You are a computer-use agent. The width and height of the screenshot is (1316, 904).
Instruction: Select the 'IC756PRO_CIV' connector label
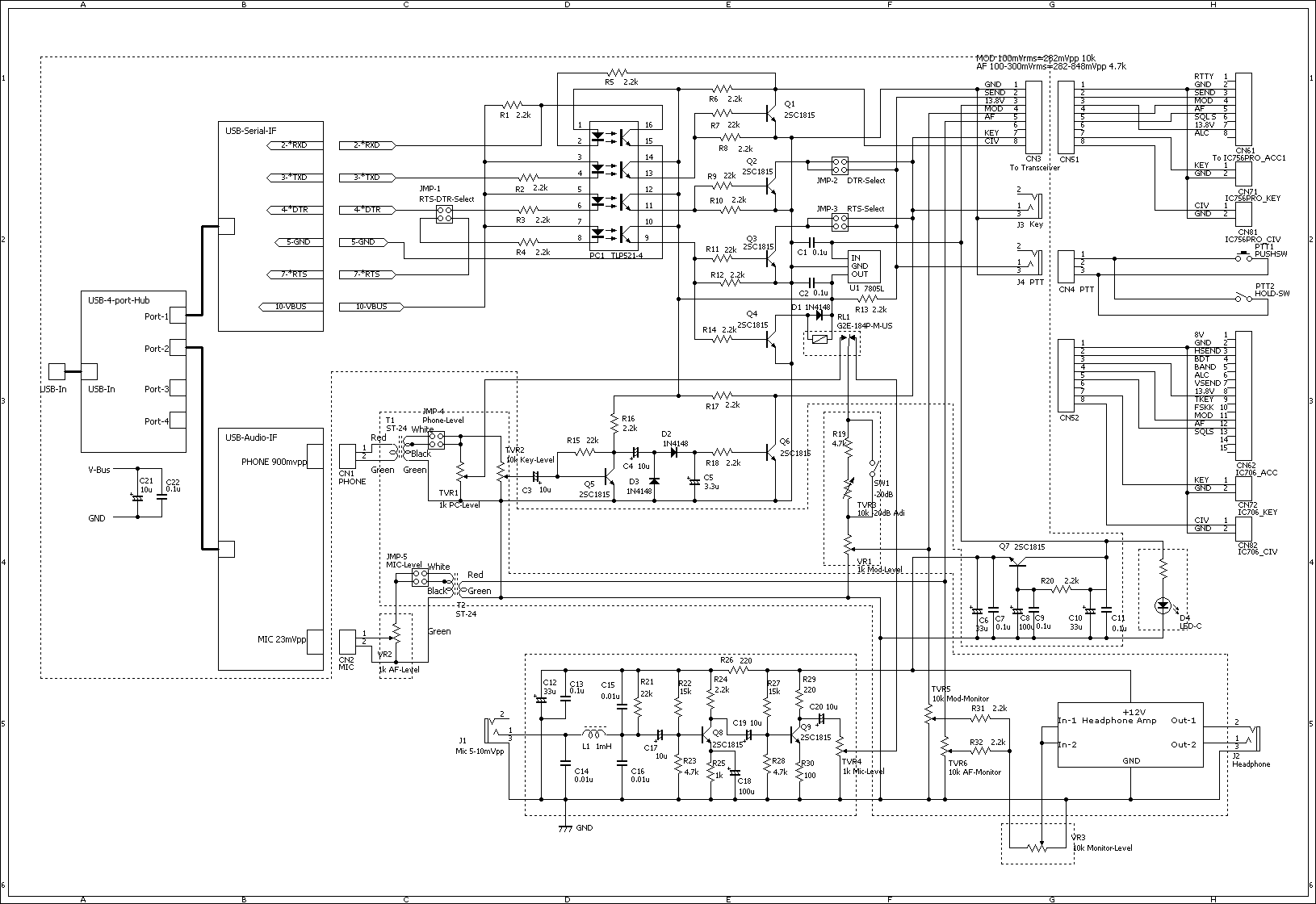1253,240
